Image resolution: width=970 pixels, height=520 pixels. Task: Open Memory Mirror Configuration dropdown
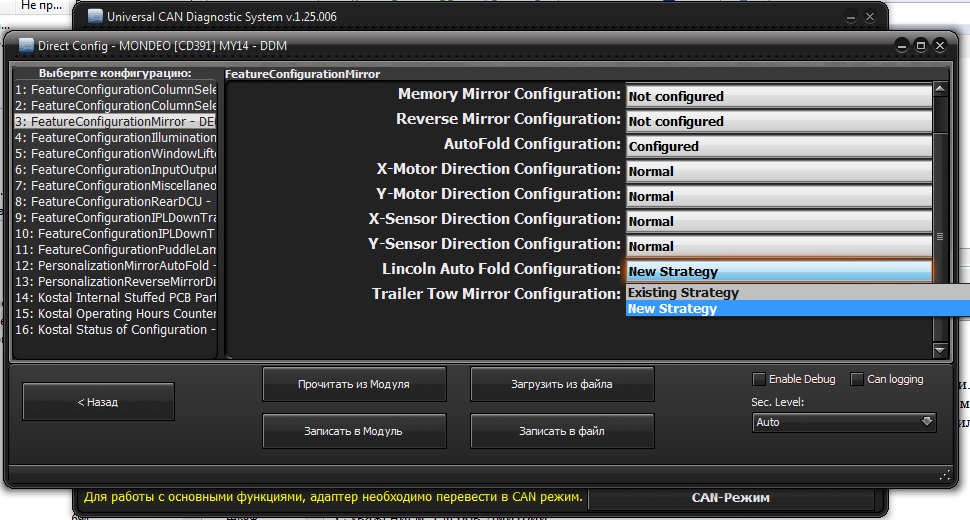[x=778, y=96]
